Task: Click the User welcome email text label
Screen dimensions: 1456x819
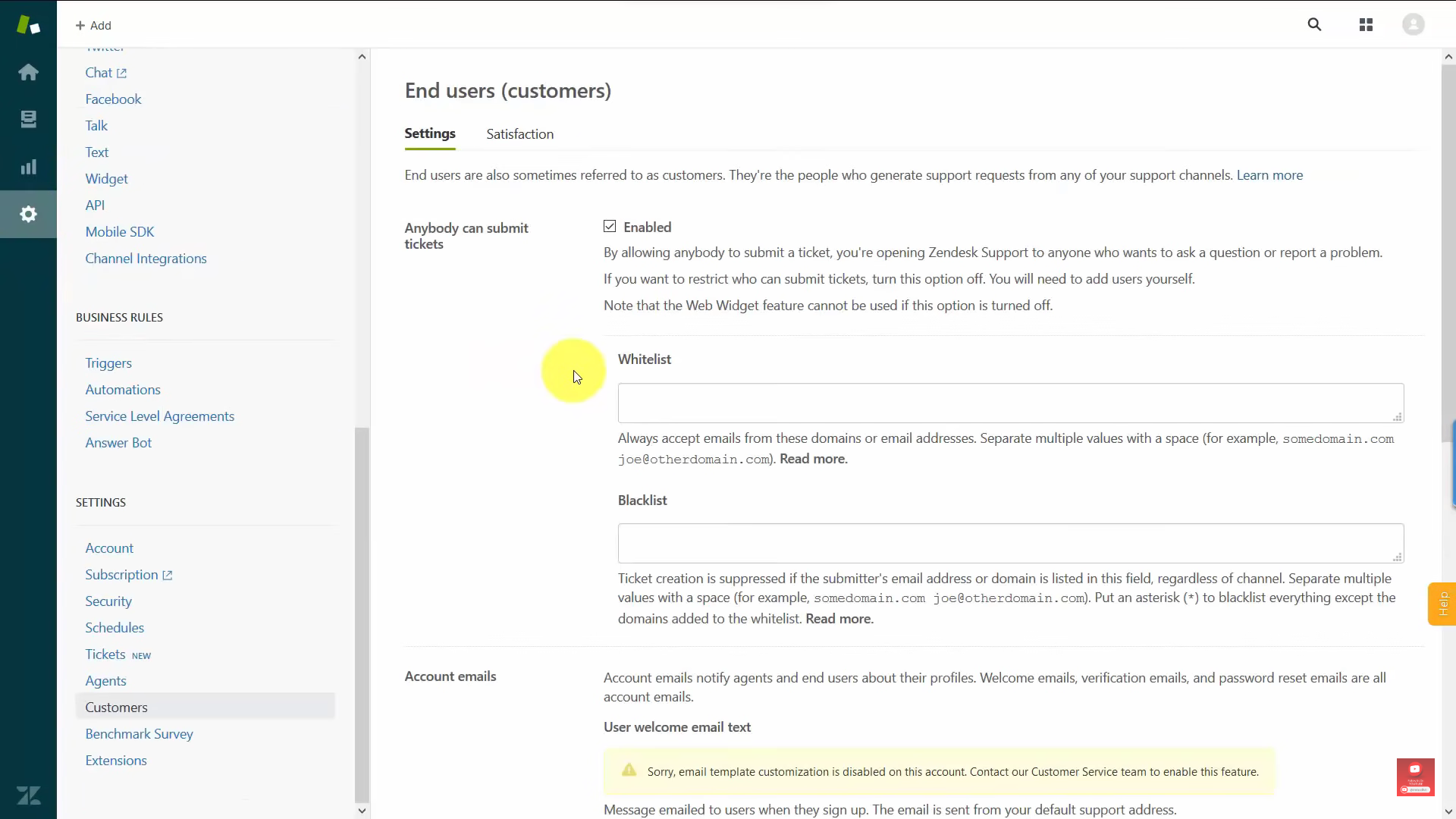Action: pyautogui.click(x=677, y=727)
